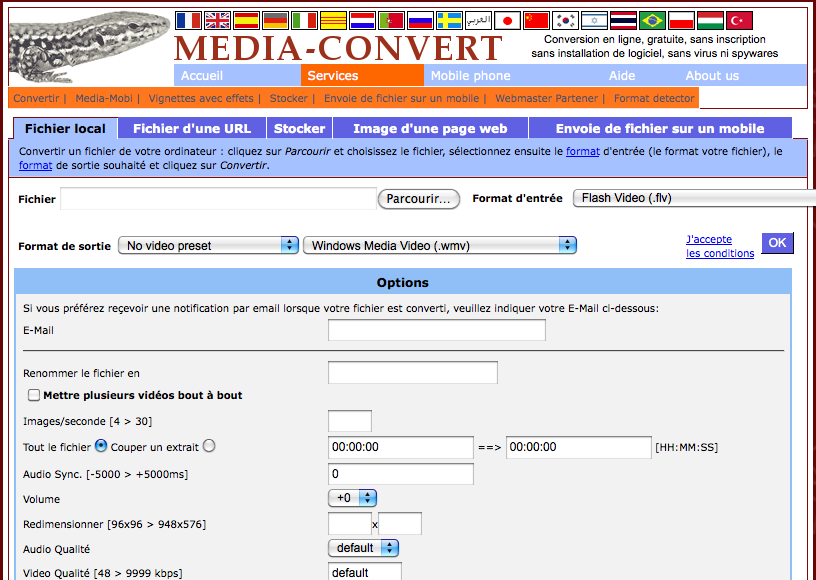Check 'Mettre plusieurs vidéos bout à bout'
This screenshot has height=580, width=816.
tap(34, 395)
